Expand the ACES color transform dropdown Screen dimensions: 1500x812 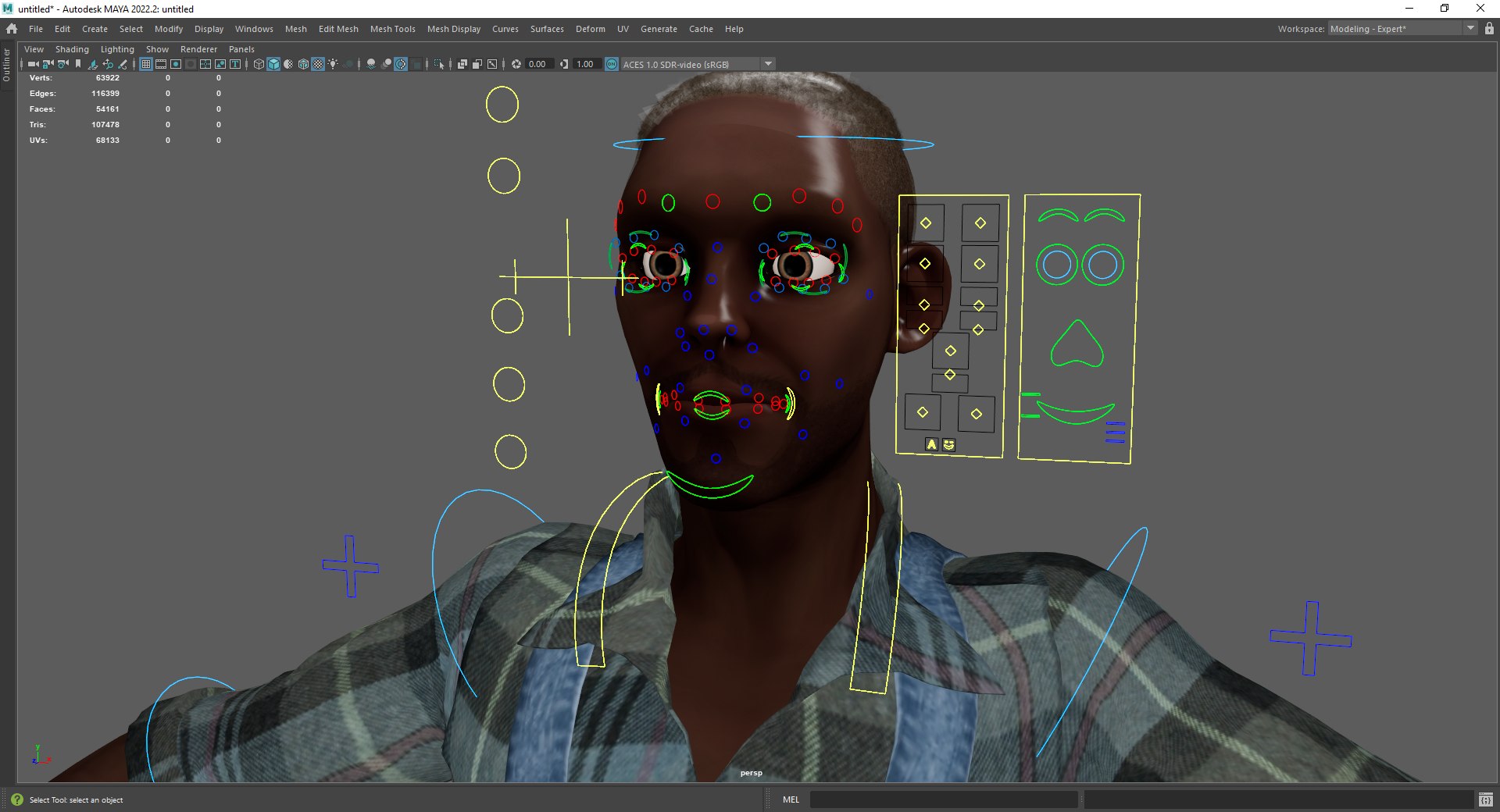(x=769, y=64)
